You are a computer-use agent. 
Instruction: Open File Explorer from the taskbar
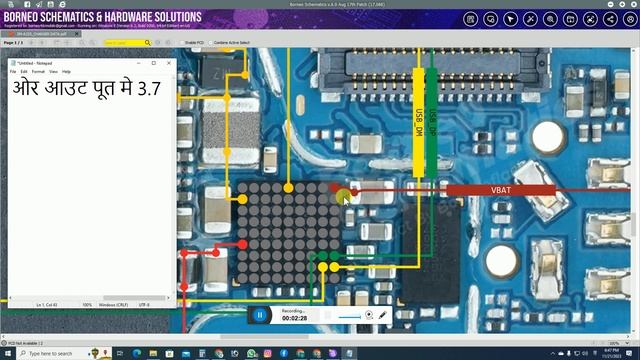click(x=153, y=353)
